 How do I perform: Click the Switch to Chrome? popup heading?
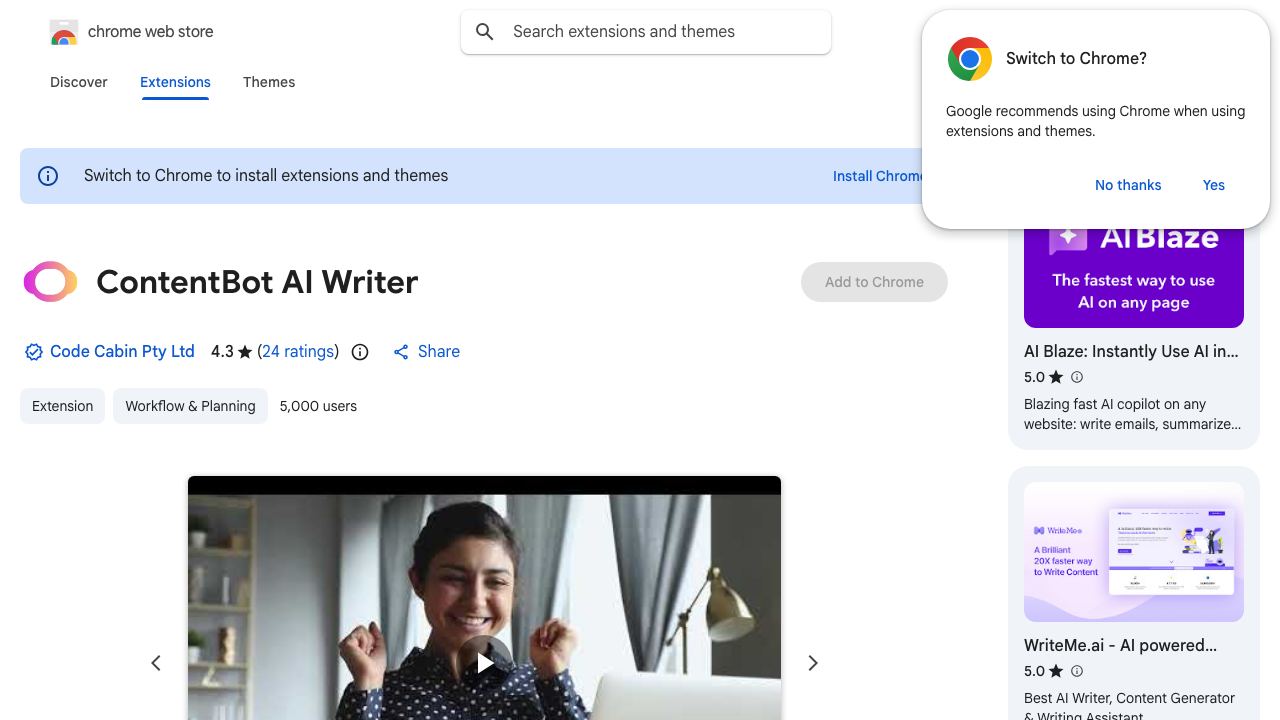pos(1076,58)
